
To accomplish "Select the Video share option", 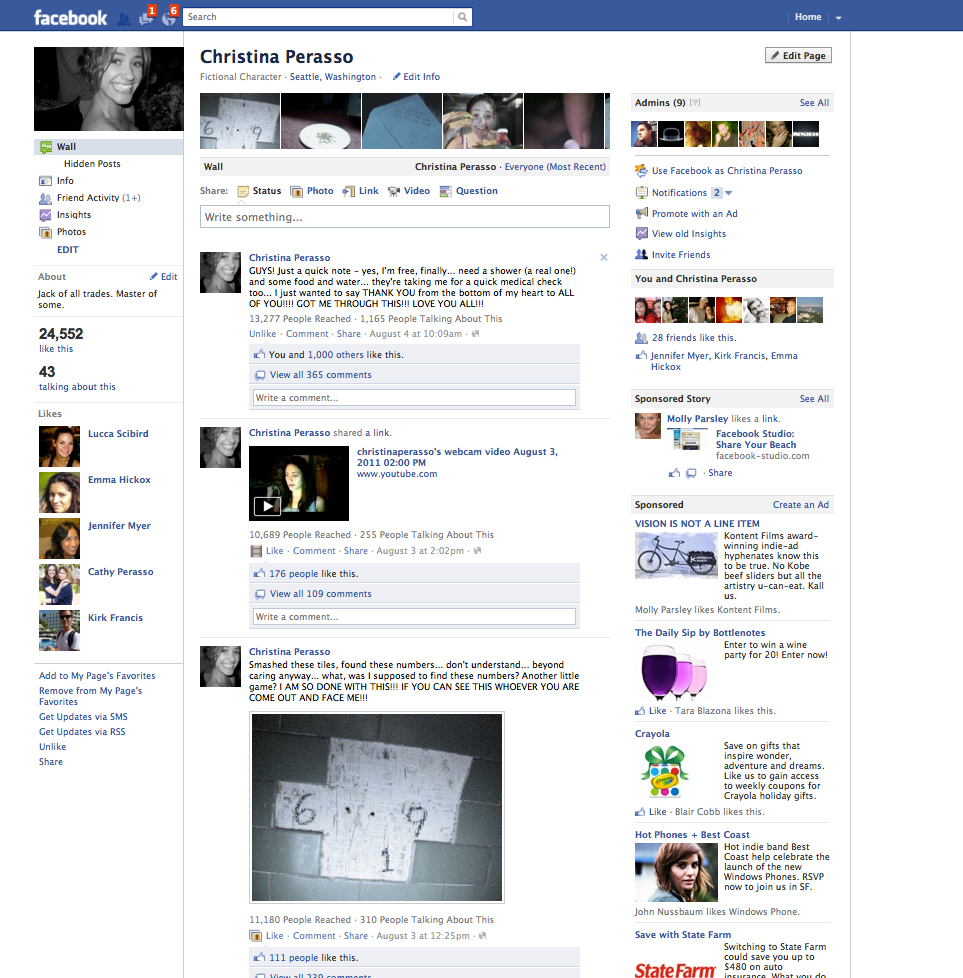I will [x=409, y=191].
